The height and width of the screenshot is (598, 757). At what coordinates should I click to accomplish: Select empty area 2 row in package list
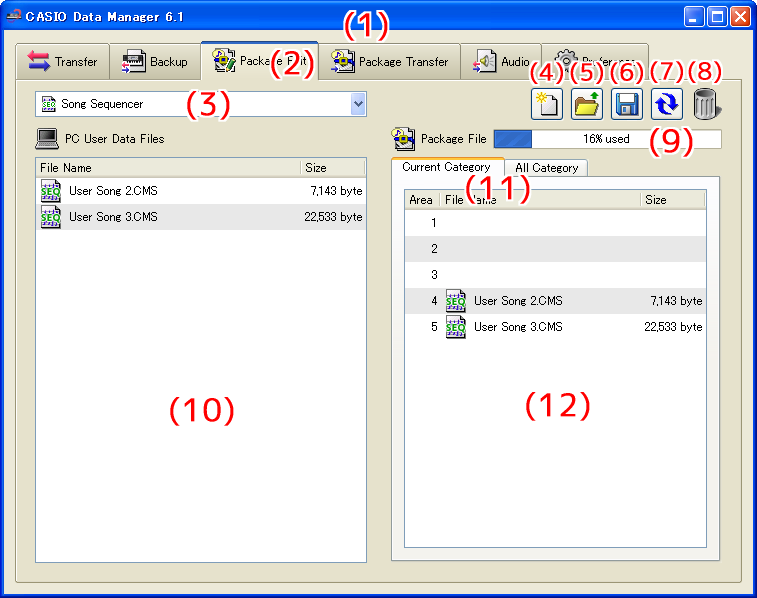555,249
